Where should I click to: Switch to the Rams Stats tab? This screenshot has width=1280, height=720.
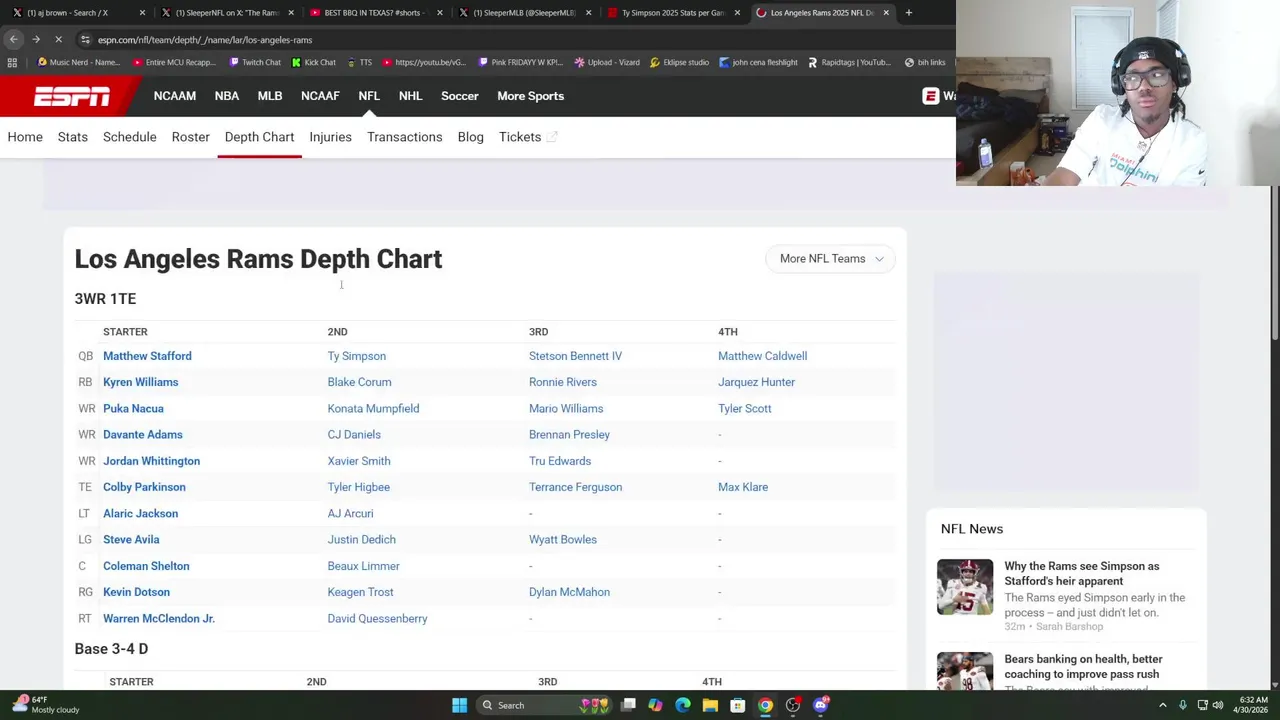click(73, 137)
